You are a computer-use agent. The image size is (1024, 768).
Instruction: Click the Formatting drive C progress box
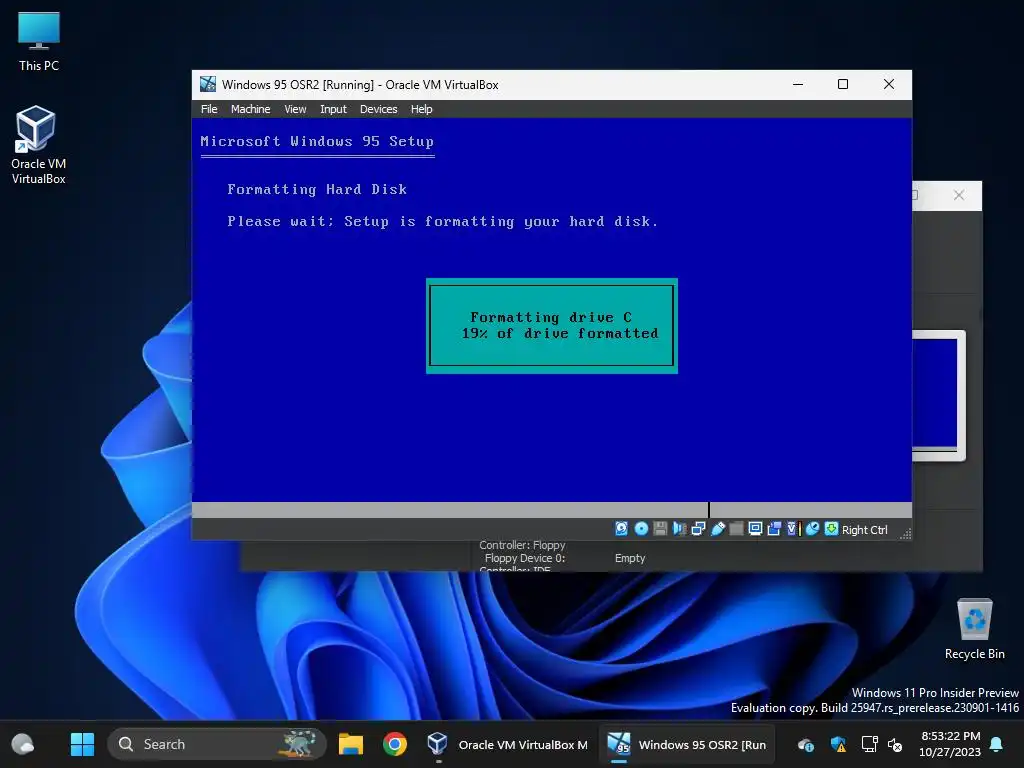(x=551, y=326)
